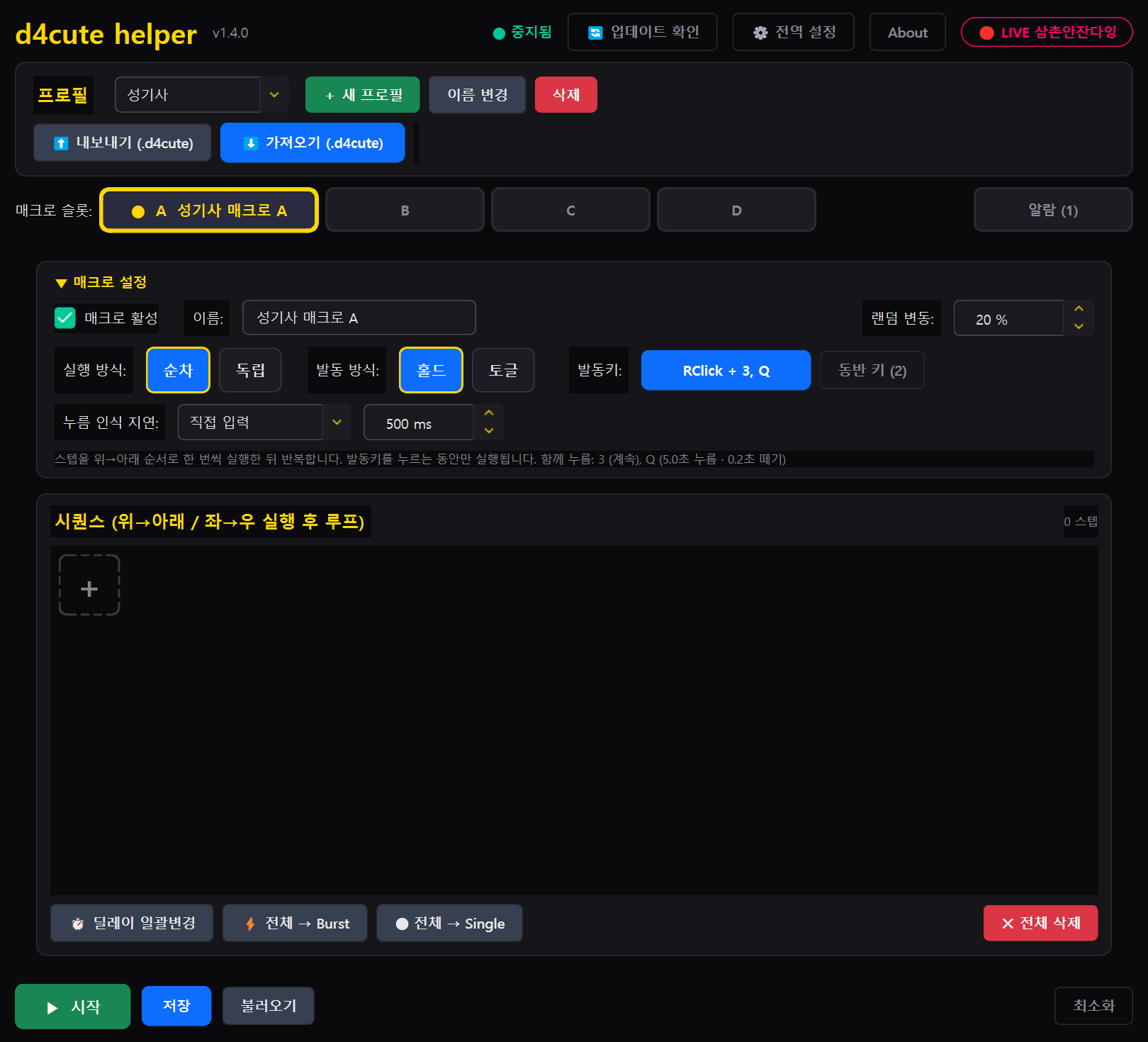Viewport: 1148px width, 1042px height.
Task: Click the X icon in 전체 삭제
Action: (1008, 924)
